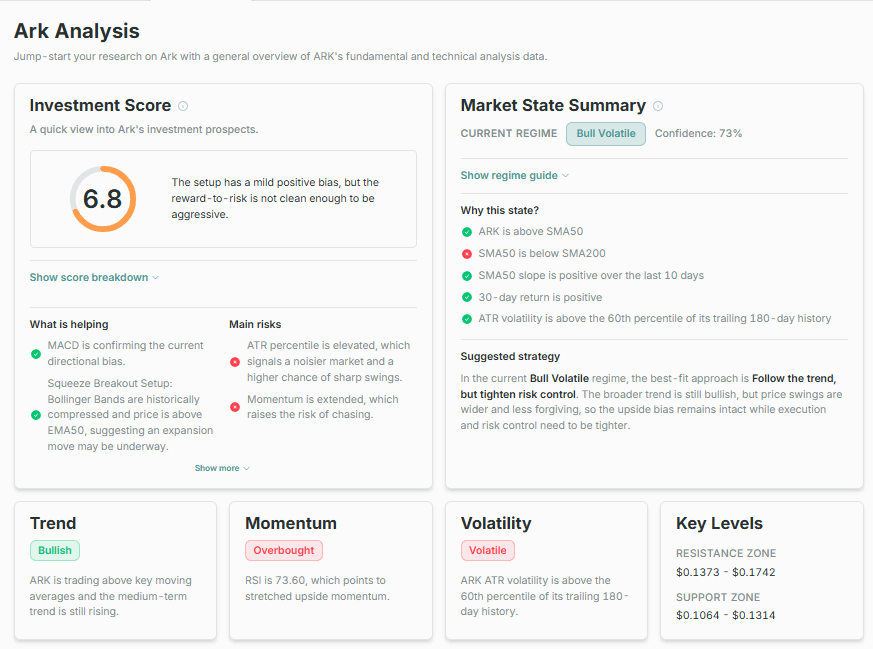
Task: Click red cross icon beside SMA50 is below SMA200
Action: [467, 254]
